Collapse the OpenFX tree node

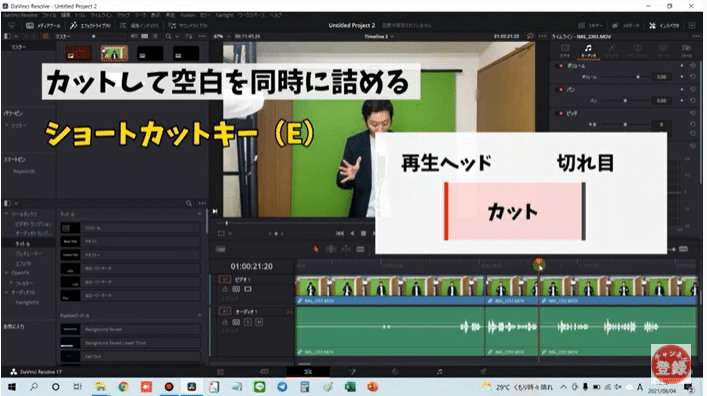click(6, 273)
